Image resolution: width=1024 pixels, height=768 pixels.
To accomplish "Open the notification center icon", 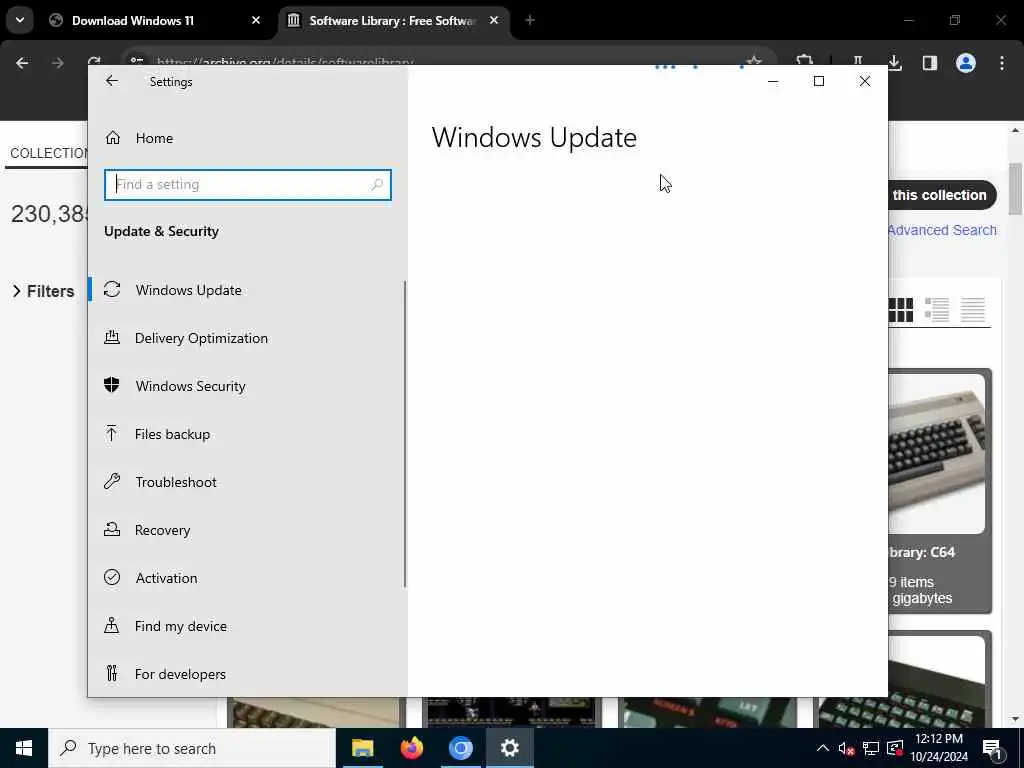I will (x=992, y=749).
